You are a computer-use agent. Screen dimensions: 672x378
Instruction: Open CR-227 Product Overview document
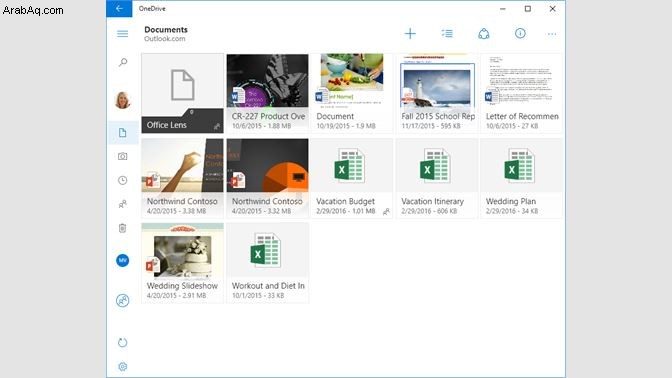pyautogui.click(x=267, y=93)
